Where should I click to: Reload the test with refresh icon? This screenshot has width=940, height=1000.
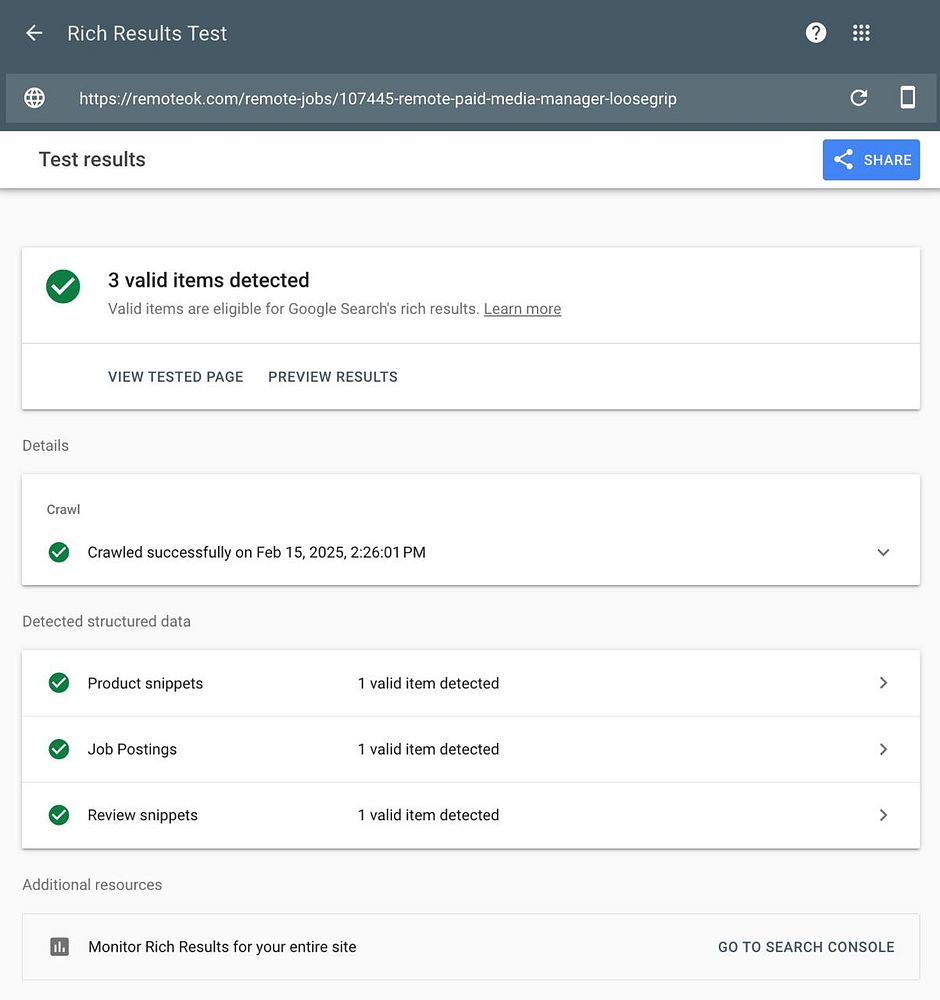[x=858, y=98]
